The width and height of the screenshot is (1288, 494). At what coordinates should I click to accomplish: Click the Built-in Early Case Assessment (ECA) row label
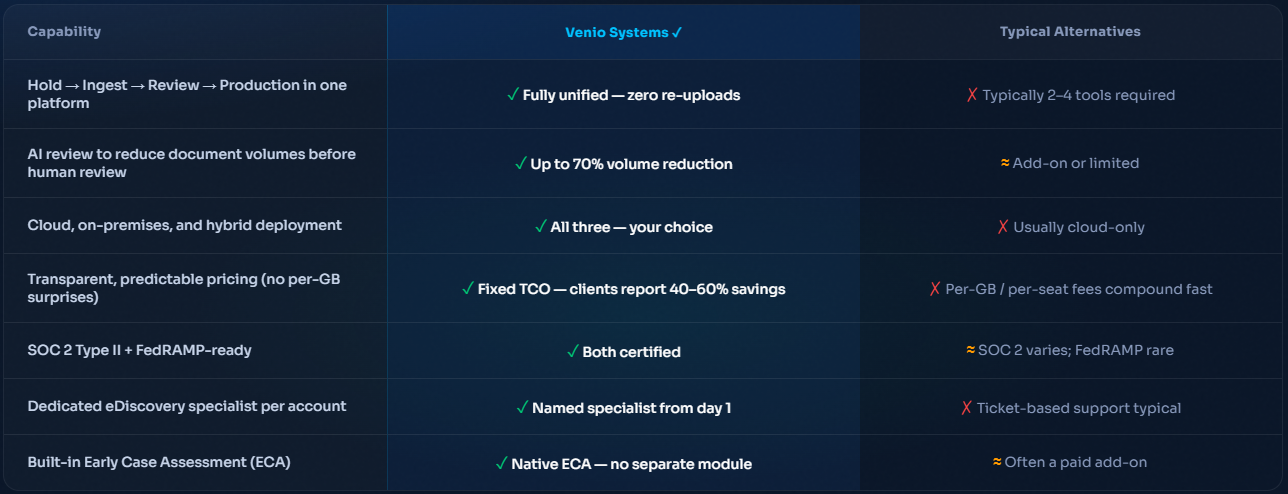pos(160,462)
